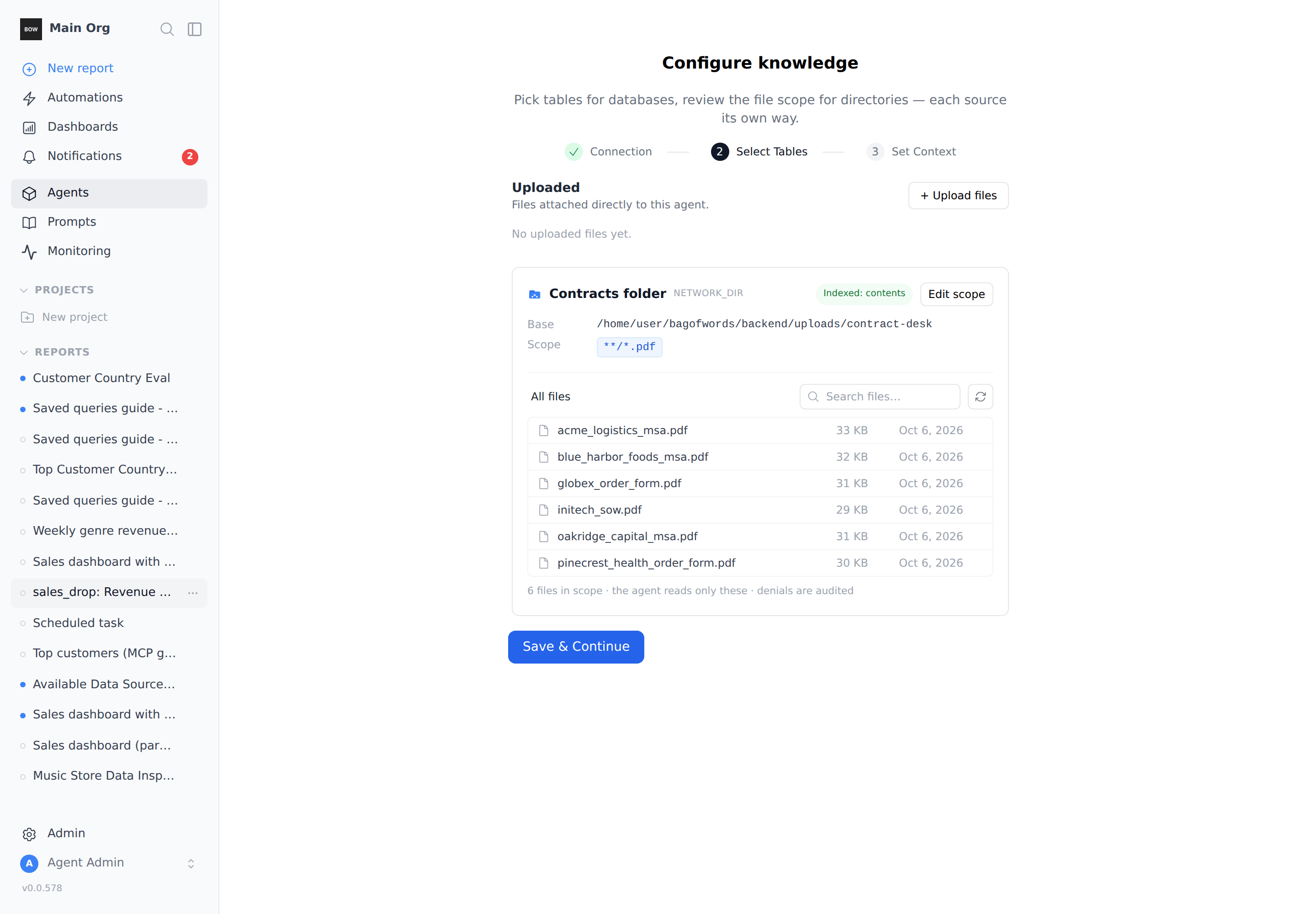Open the Scheduled task report
The width and height of the screenshot is (1316, 914).
(x=109, y=623)
